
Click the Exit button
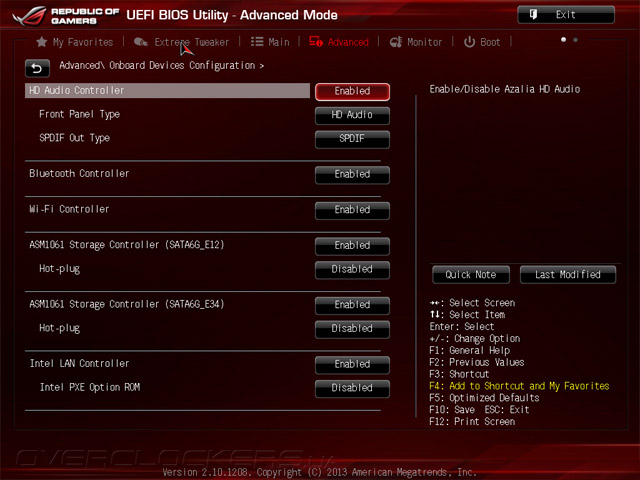click(x=566, y=15)
